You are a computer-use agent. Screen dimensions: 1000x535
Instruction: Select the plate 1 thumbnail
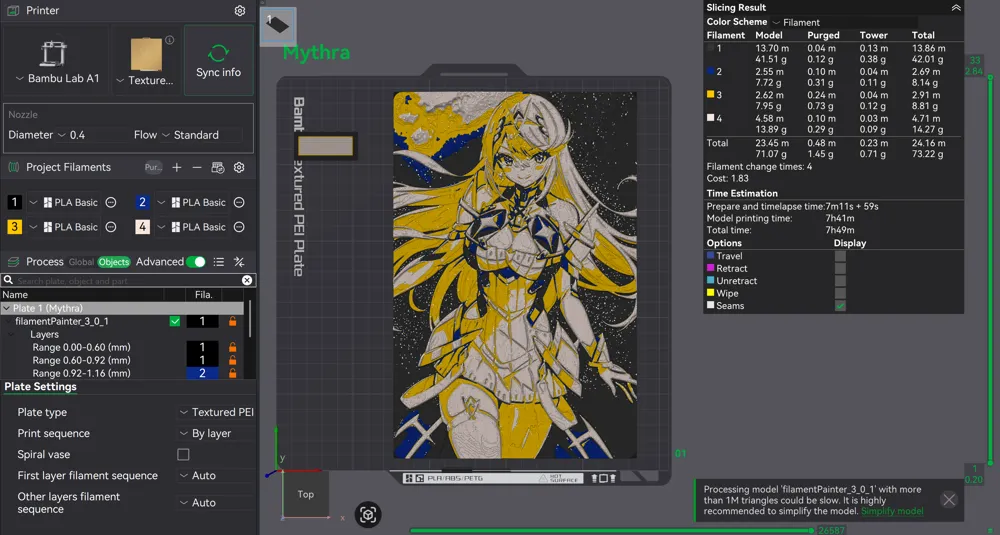point(278,27)
